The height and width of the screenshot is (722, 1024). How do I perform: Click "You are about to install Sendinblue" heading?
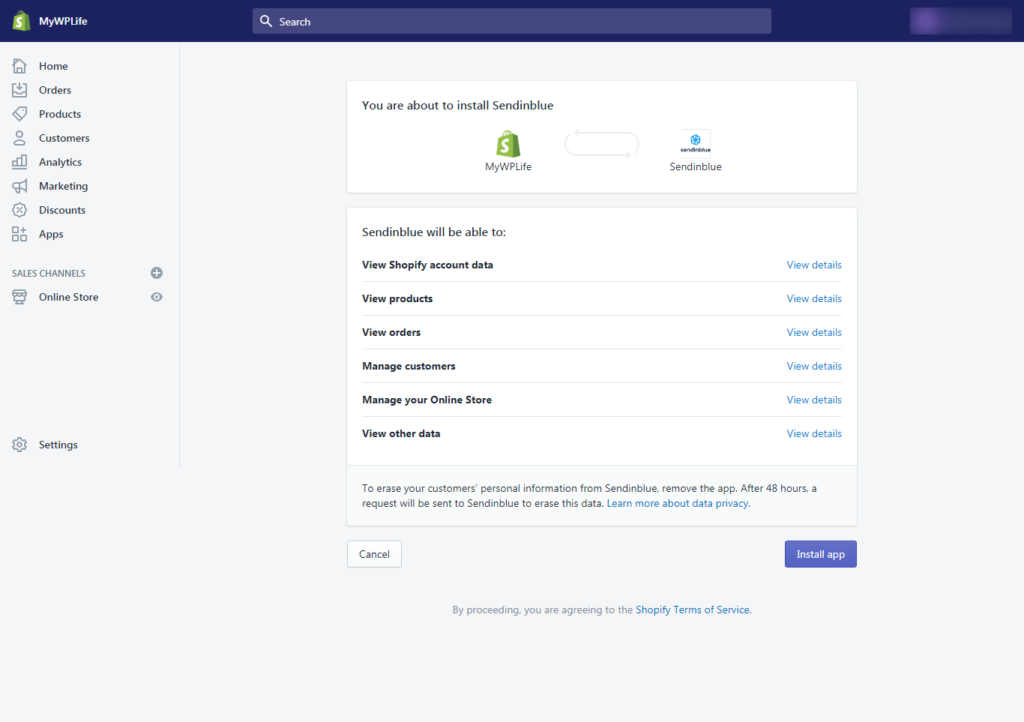tap(458, 105)
